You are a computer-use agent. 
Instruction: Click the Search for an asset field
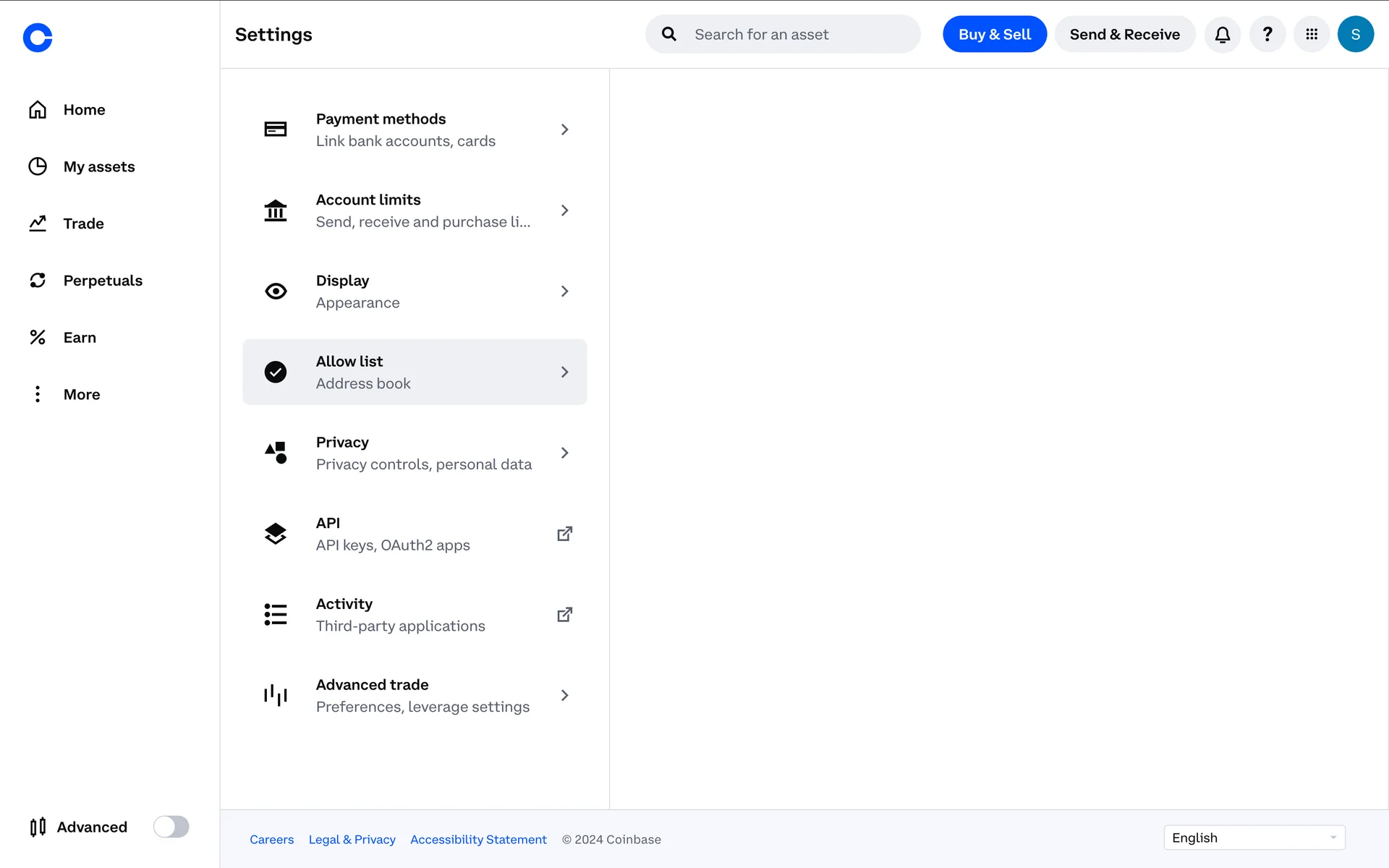[796, 35]
